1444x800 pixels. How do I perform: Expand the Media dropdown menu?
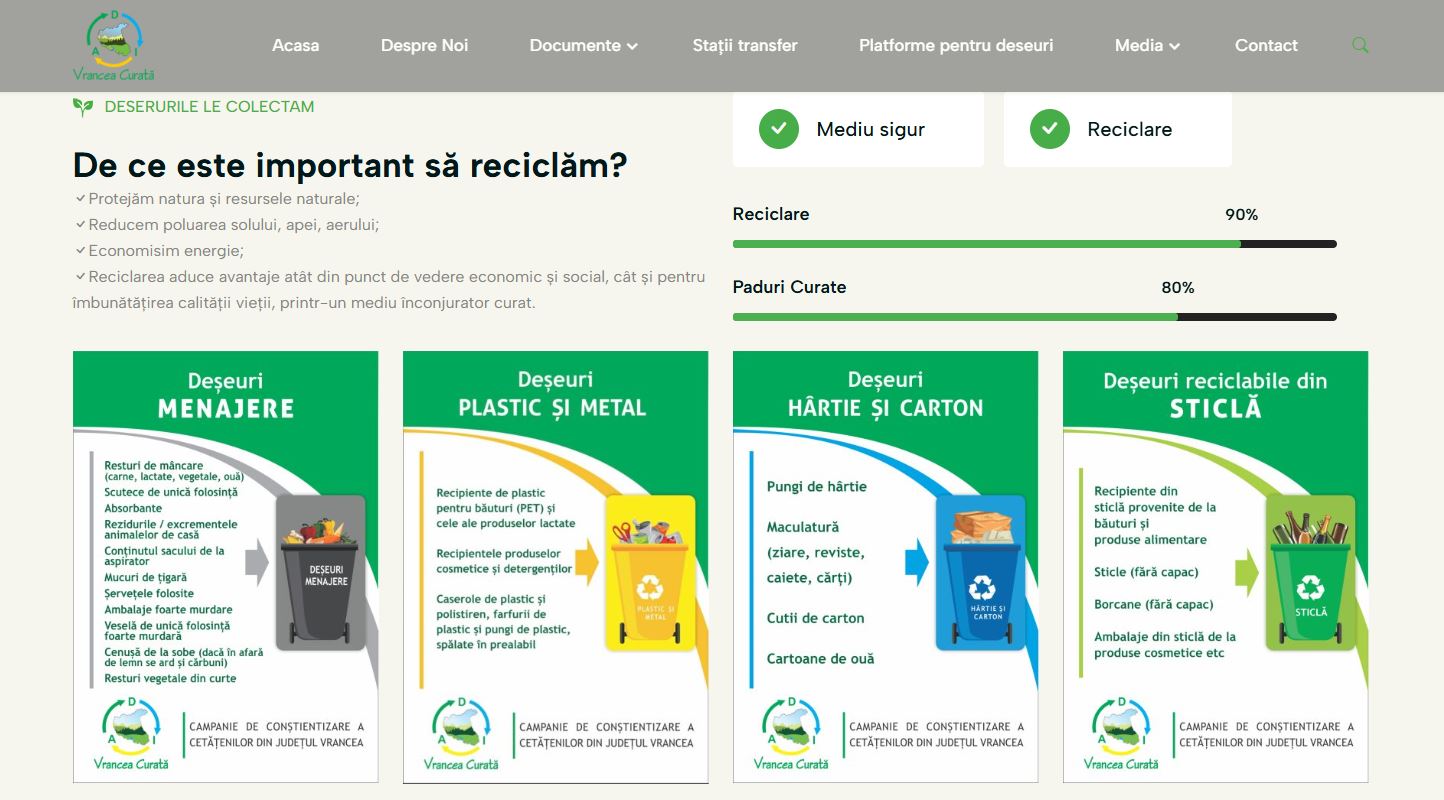coord(1147,46)
